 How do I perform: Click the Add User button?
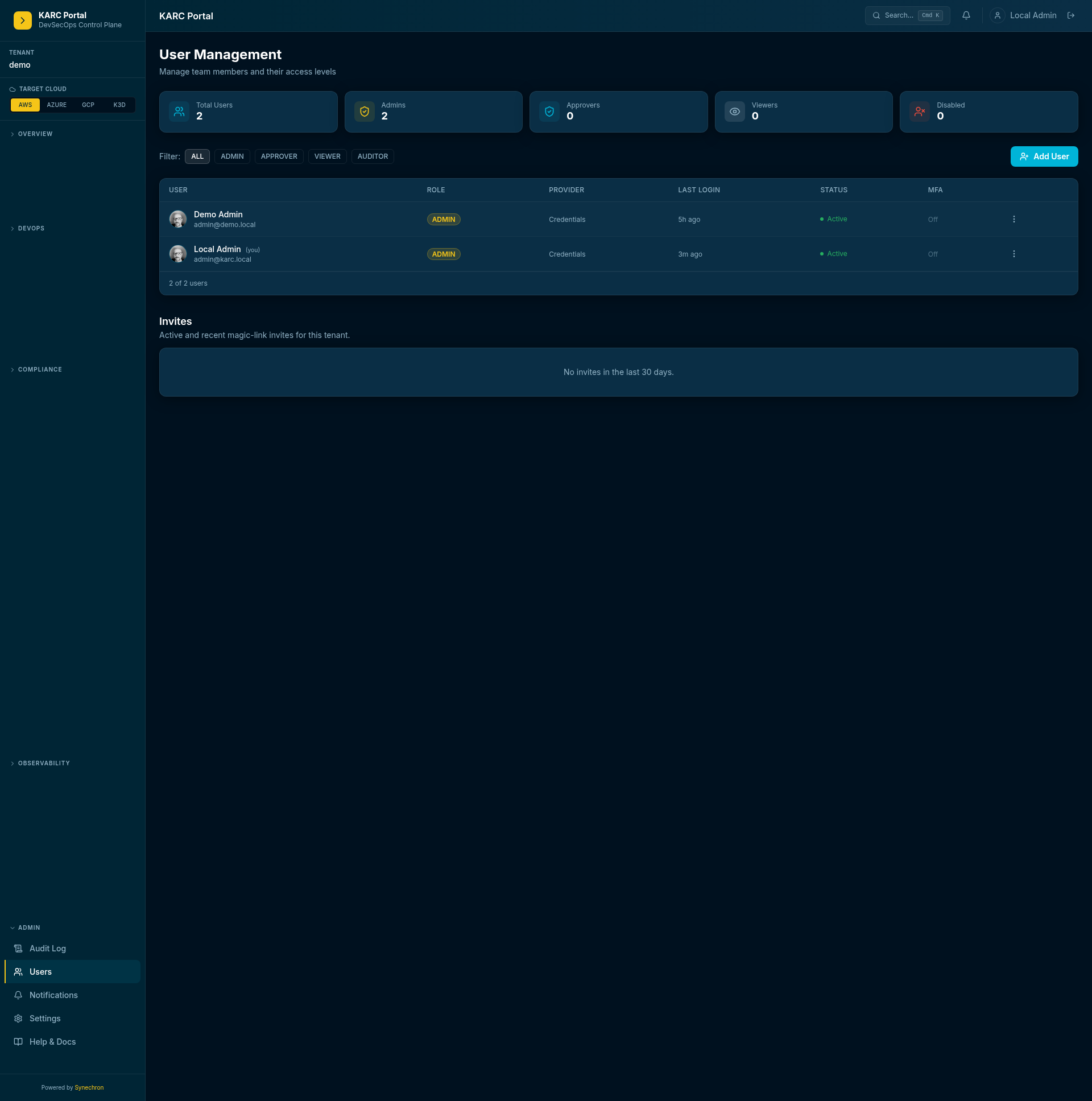click(1044, 156)
